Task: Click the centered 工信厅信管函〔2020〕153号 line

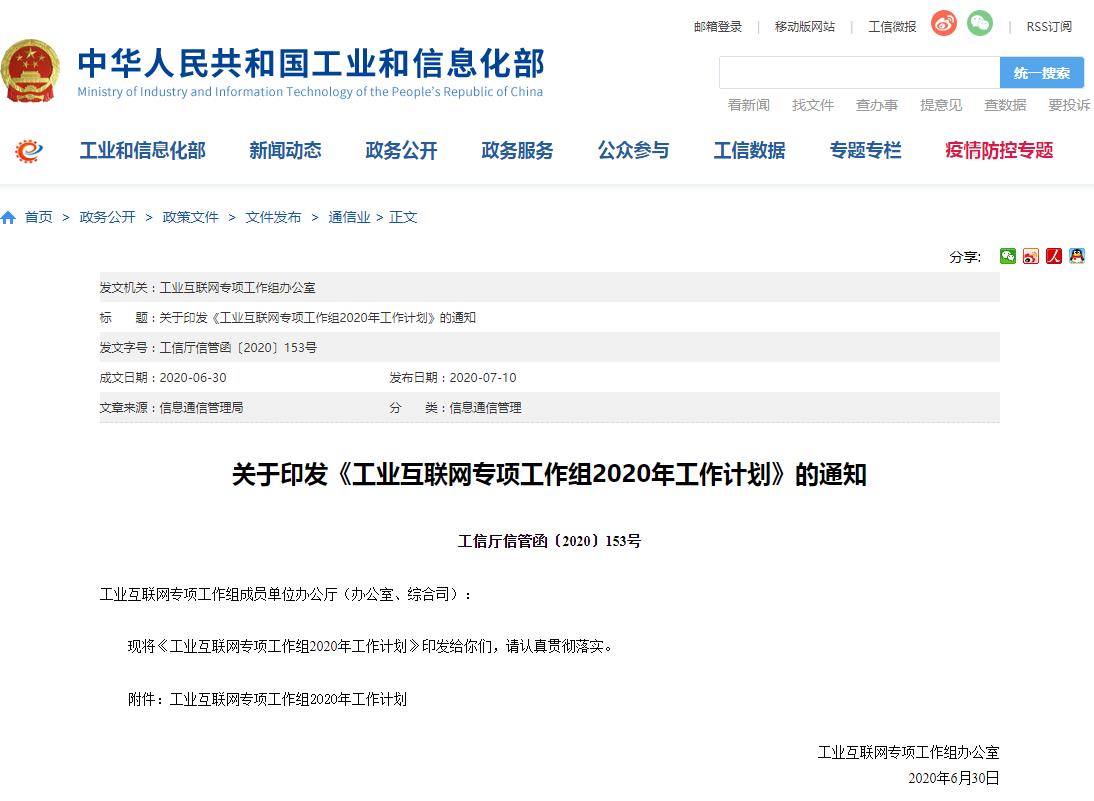Action: [549, 541]
